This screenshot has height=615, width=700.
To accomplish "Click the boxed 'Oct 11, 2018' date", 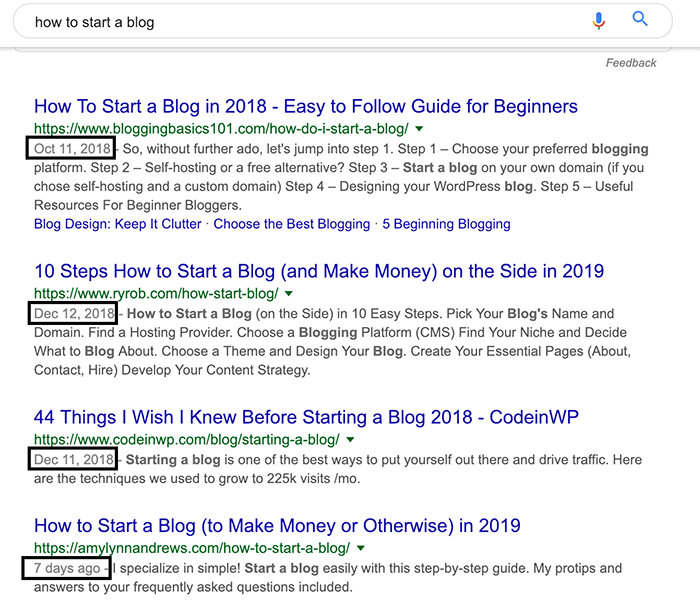I will click(71, 148).
